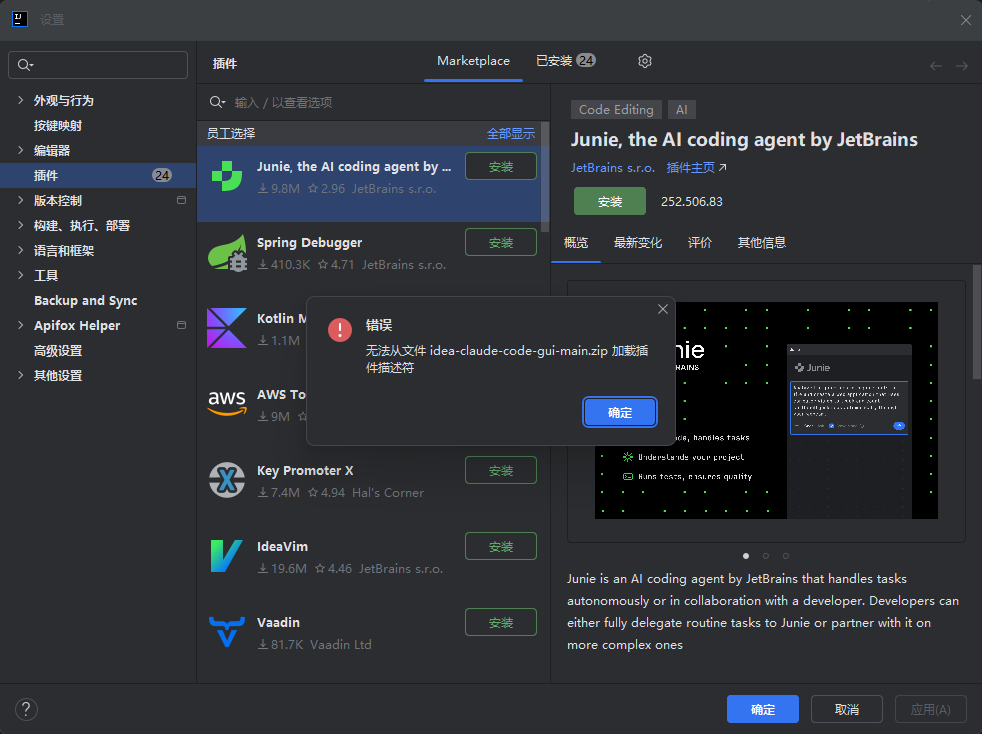The width and height of the screenshot is (982, 734).
Task: Install the Spring Debugger plugin
Action: 500,242
